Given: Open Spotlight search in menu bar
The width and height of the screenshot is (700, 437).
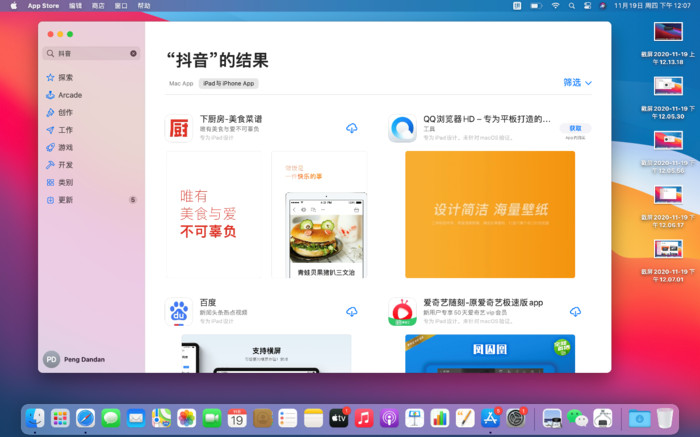Looking at the screenshot, I should (x=572, y=6).
